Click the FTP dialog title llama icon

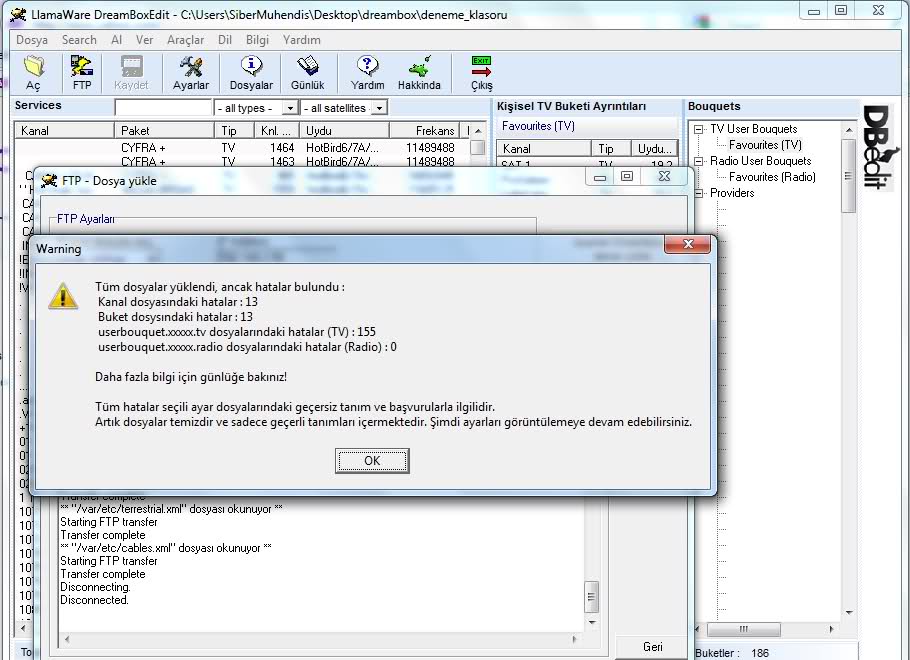pyautogui.click(x=49, y=181)
